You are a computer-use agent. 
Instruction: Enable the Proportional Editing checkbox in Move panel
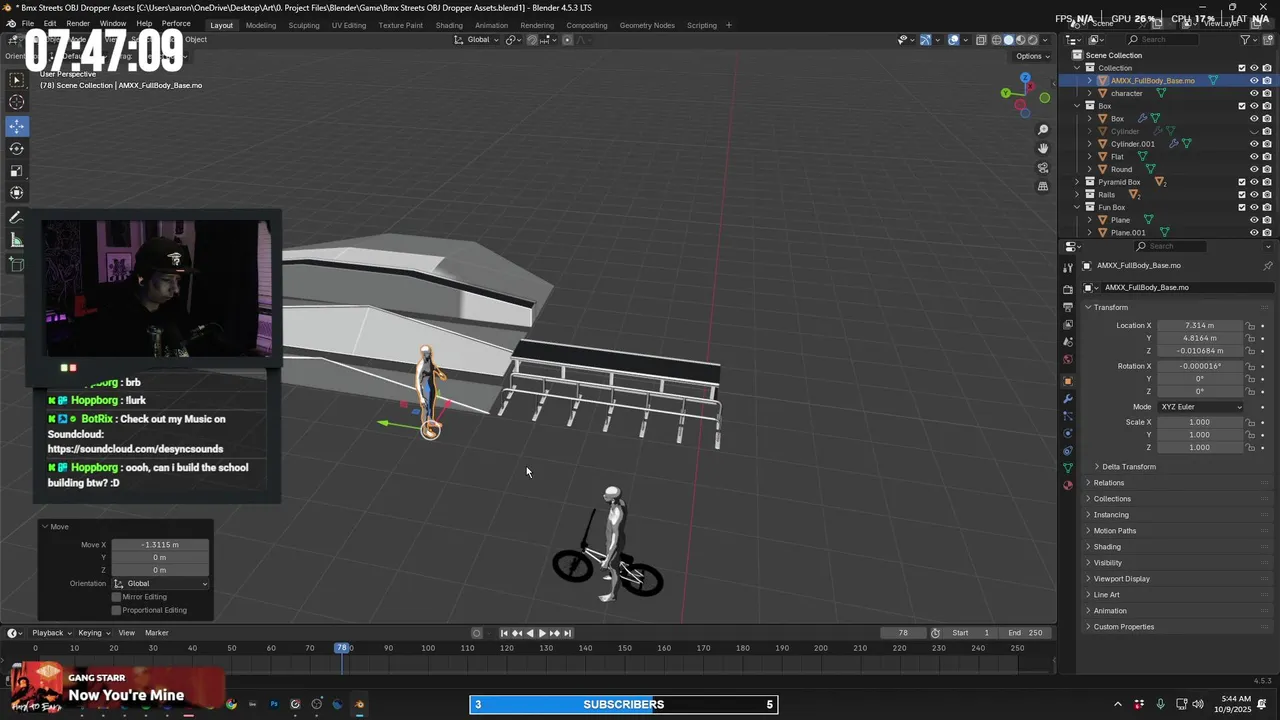(x=116, y=610)
